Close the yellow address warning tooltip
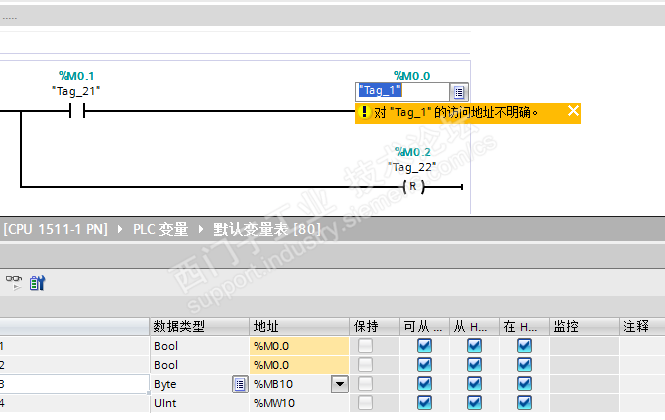 [x=573, y=111]
